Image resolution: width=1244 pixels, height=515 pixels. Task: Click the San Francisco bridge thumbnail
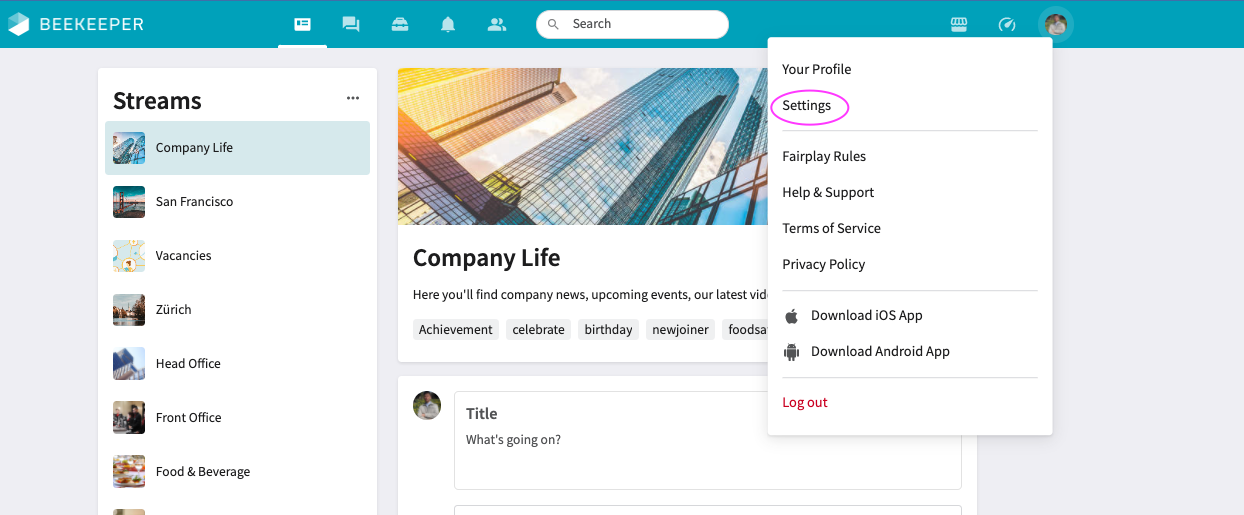(x=129, y=202)
